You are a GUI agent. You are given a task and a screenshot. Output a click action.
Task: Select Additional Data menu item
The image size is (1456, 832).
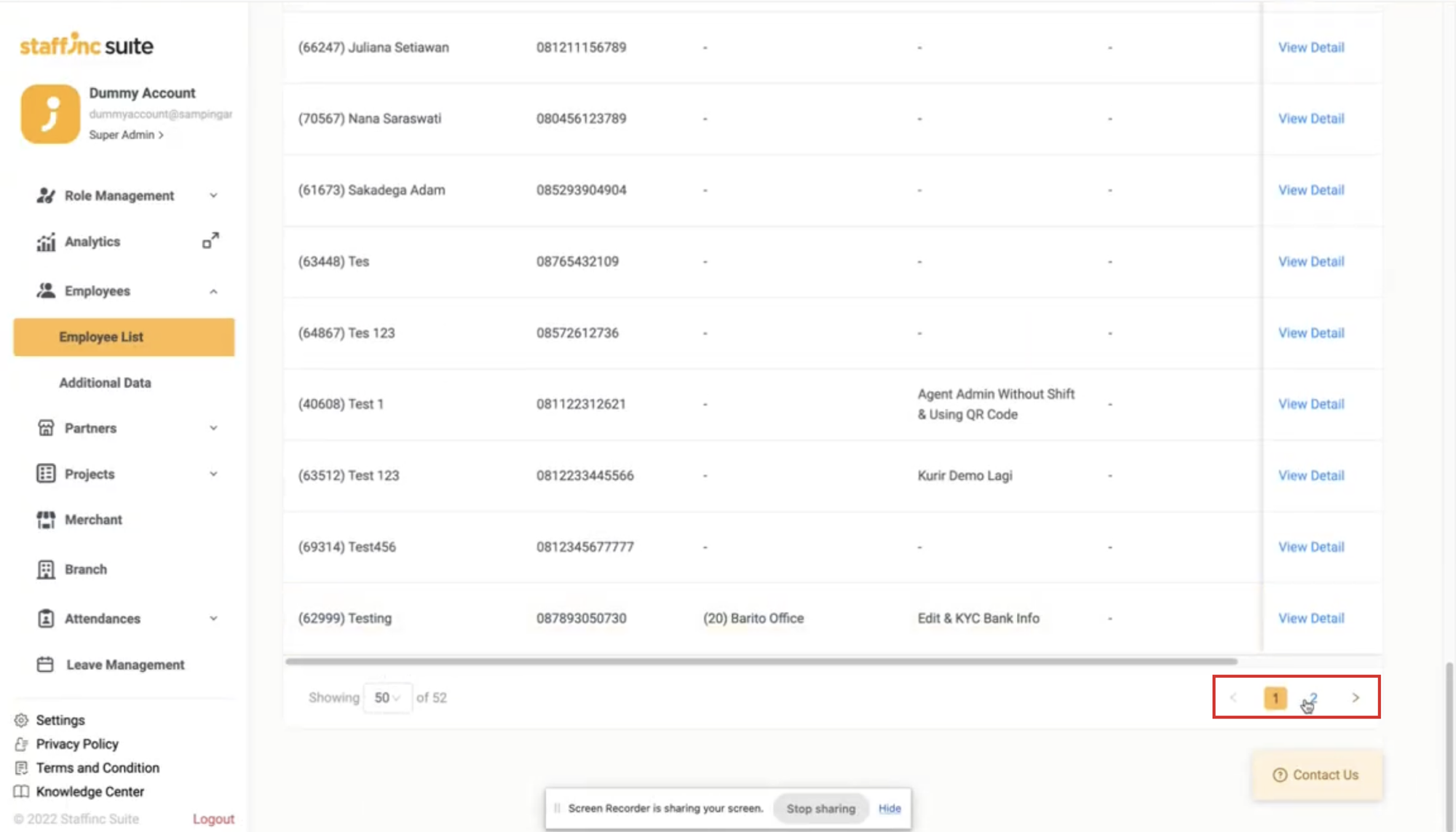[105, 383]
